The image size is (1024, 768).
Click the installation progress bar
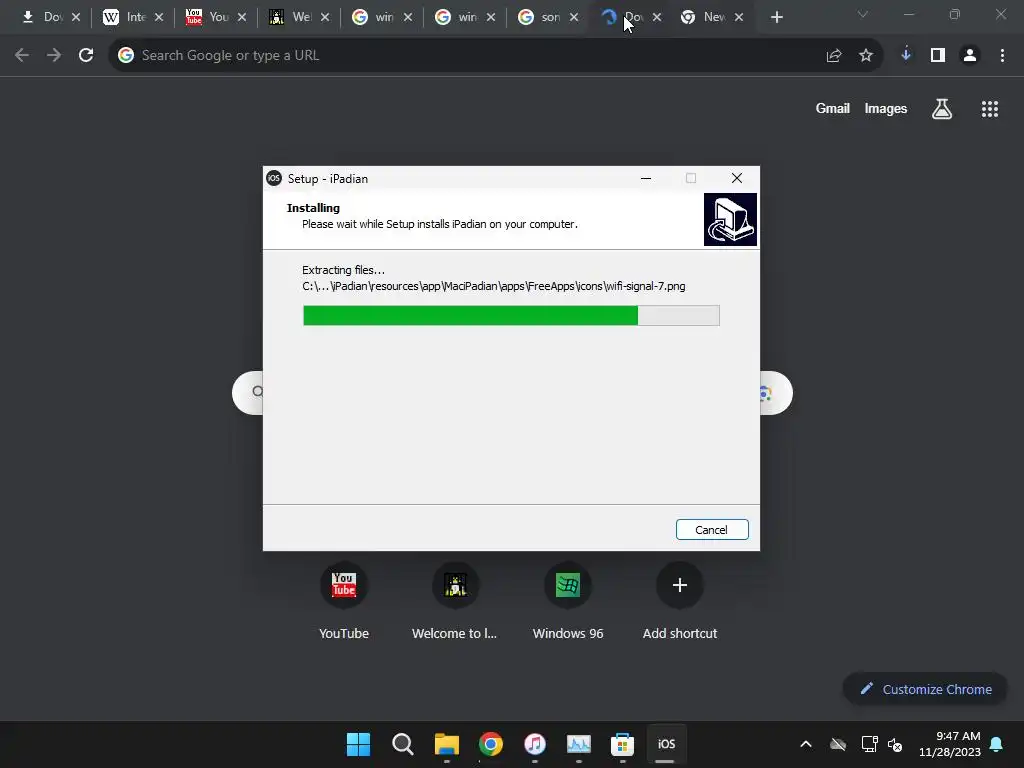coord(511,315)
